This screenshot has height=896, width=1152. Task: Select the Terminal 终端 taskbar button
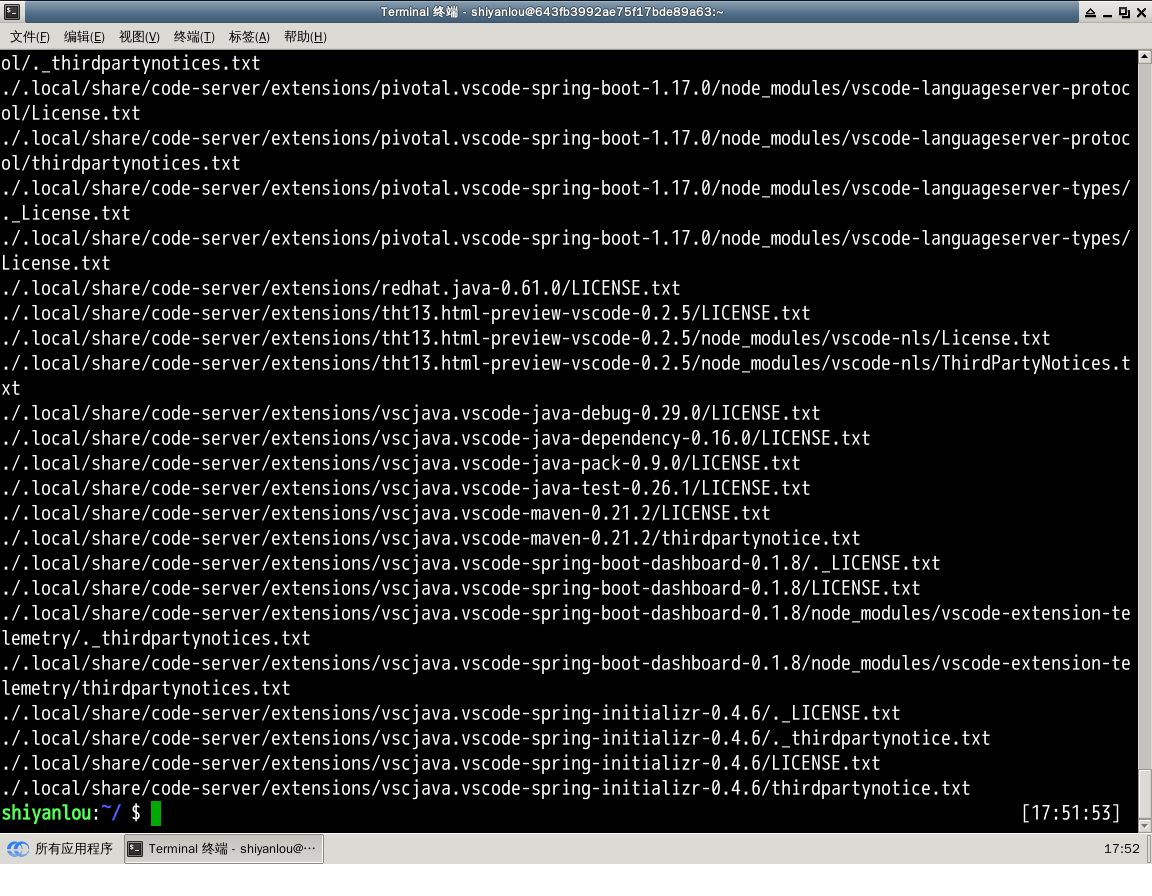pyautogui.click(x=224, y=849)
